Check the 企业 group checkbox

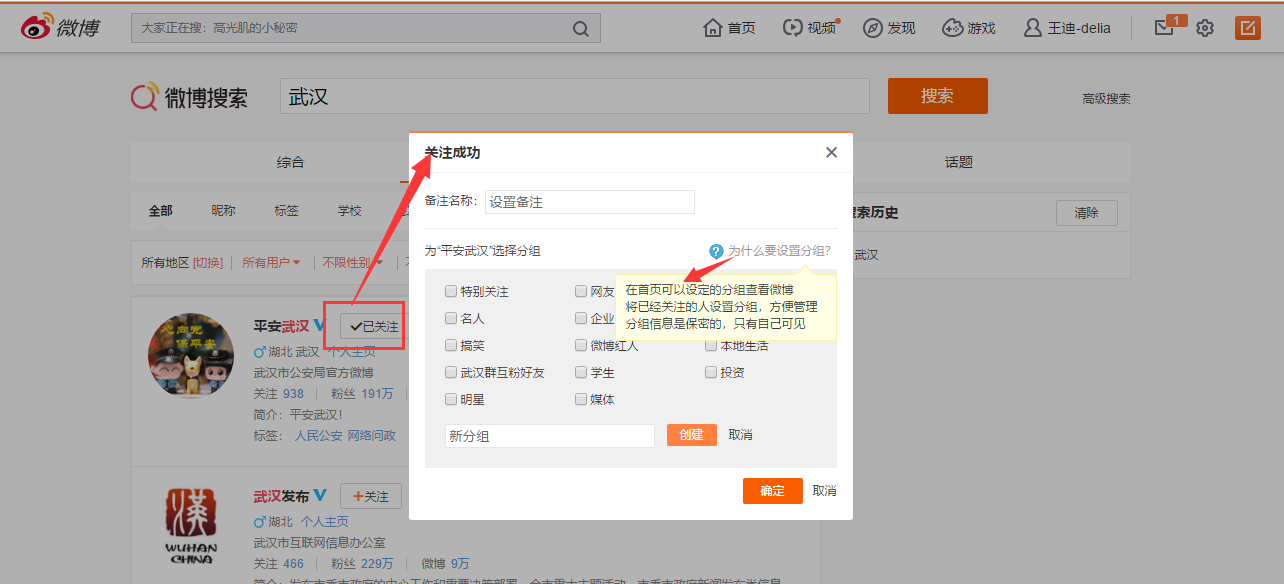coord(581,319)
